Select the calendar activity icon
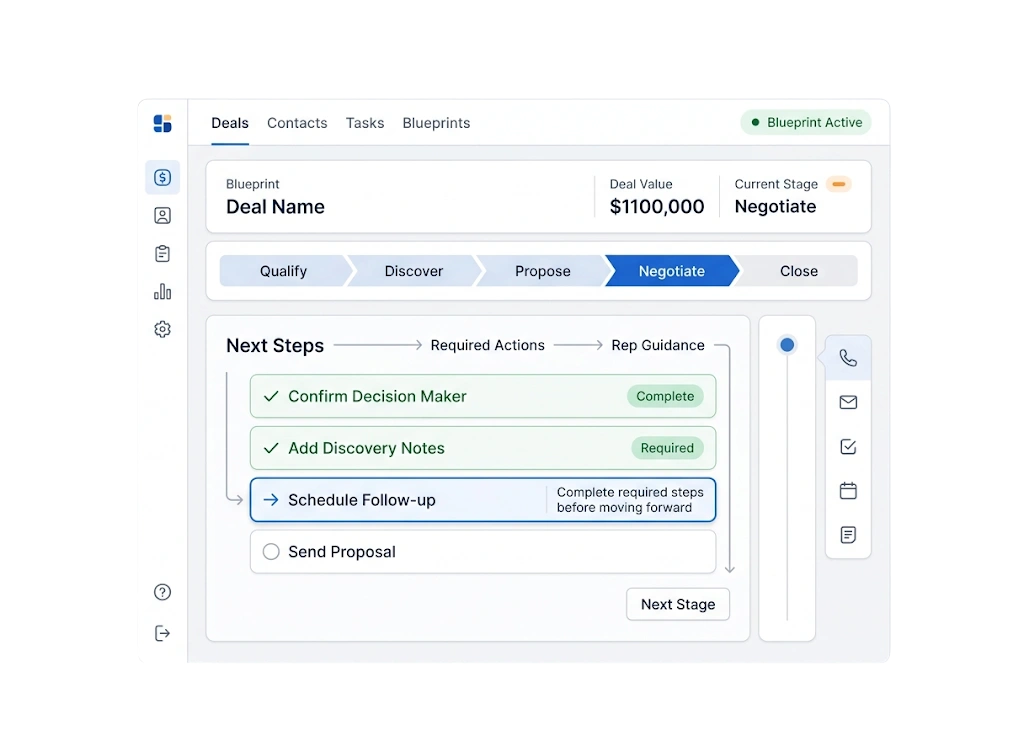The image size is (1024, 741). point(848,490)
